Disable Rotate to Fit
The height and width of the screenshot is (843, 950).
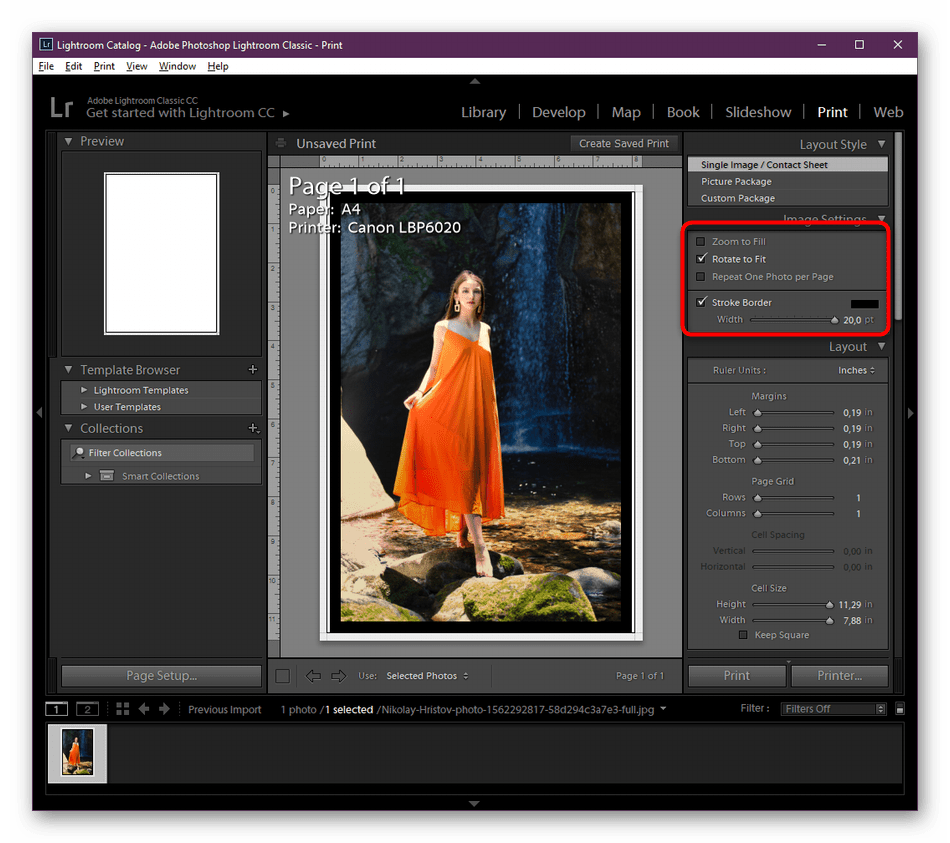[x=700, y=258]
